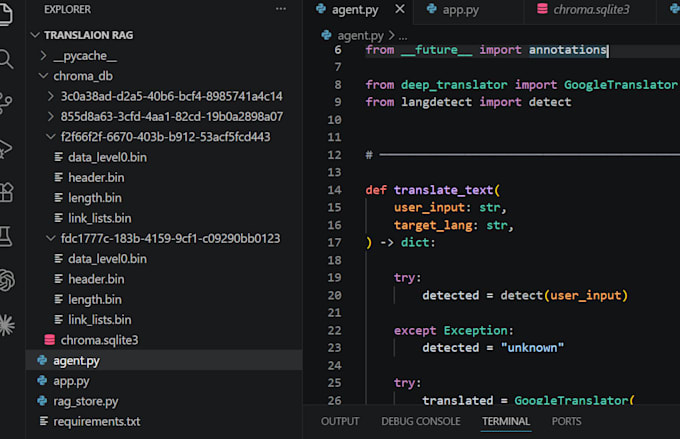This screenshot has height=439, width=680.
Task: Open the DEBUG CONSOLE panel tab
Action: point(421,421)
